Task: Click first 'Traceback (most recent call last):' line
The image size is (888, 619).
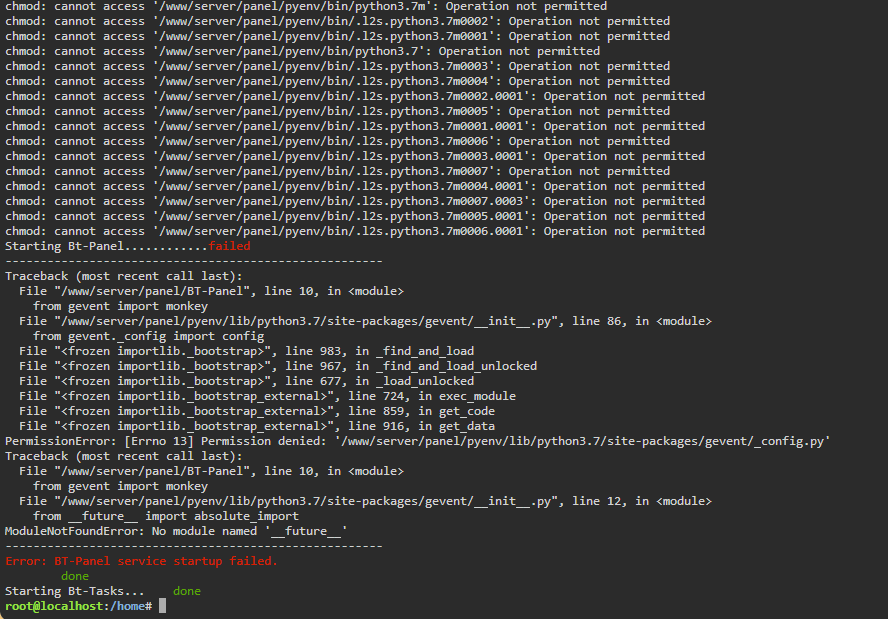Action: point(123,276)
